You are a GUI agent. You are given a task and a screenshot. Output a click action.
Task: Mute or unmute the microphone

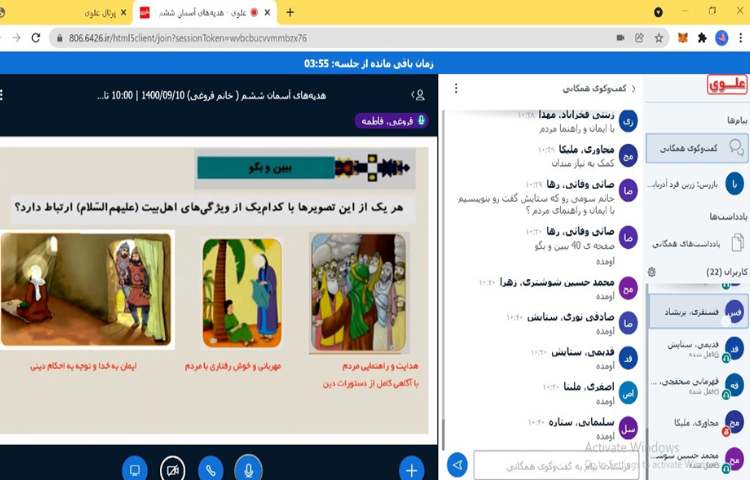248,469
